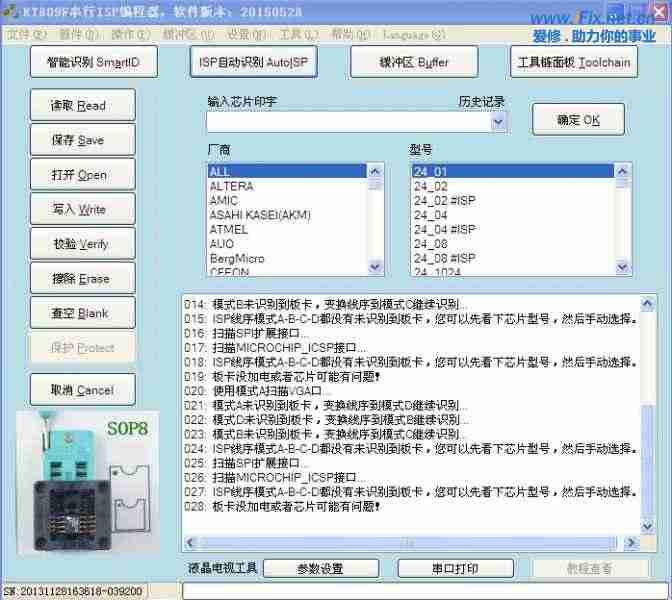
Task: Click the 保存 Save button
Action: point(83,140)
